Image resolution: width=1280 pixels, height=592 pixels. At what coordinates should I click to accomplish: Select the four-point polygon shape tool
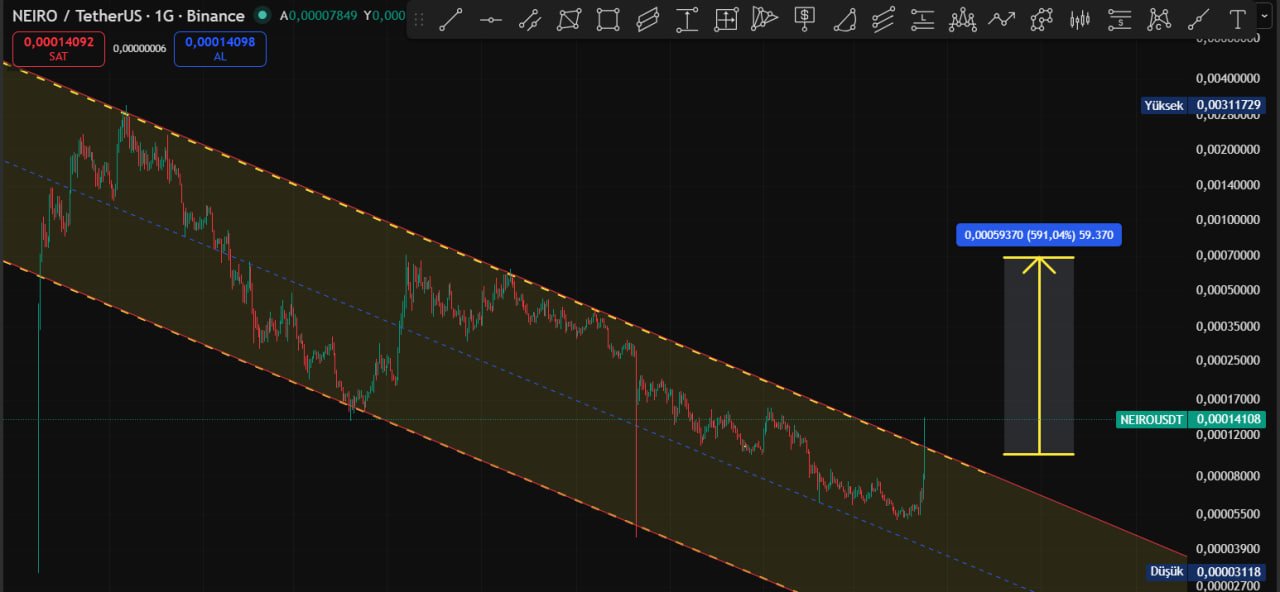point(569,19)
